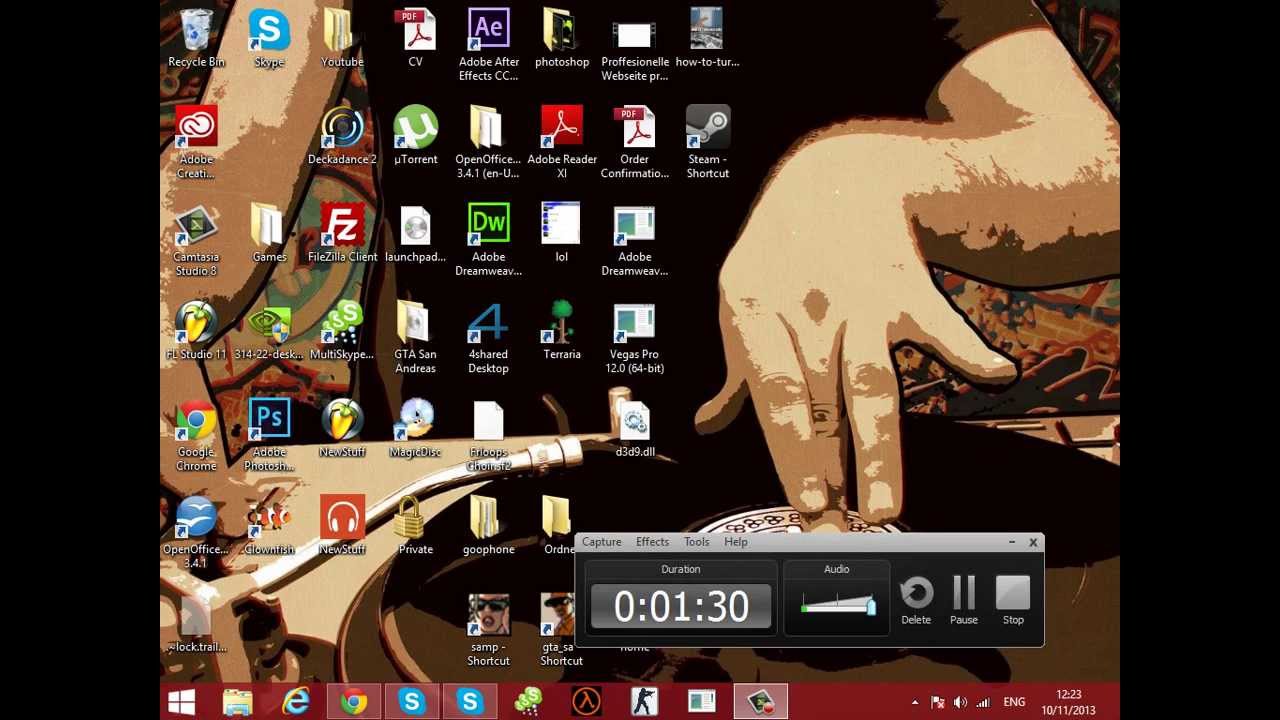This screenshot has height=720, width=1280.
Task: Select the 4shared Desktop shortcut
Action: pyautogui.click(x=488, y=338)
